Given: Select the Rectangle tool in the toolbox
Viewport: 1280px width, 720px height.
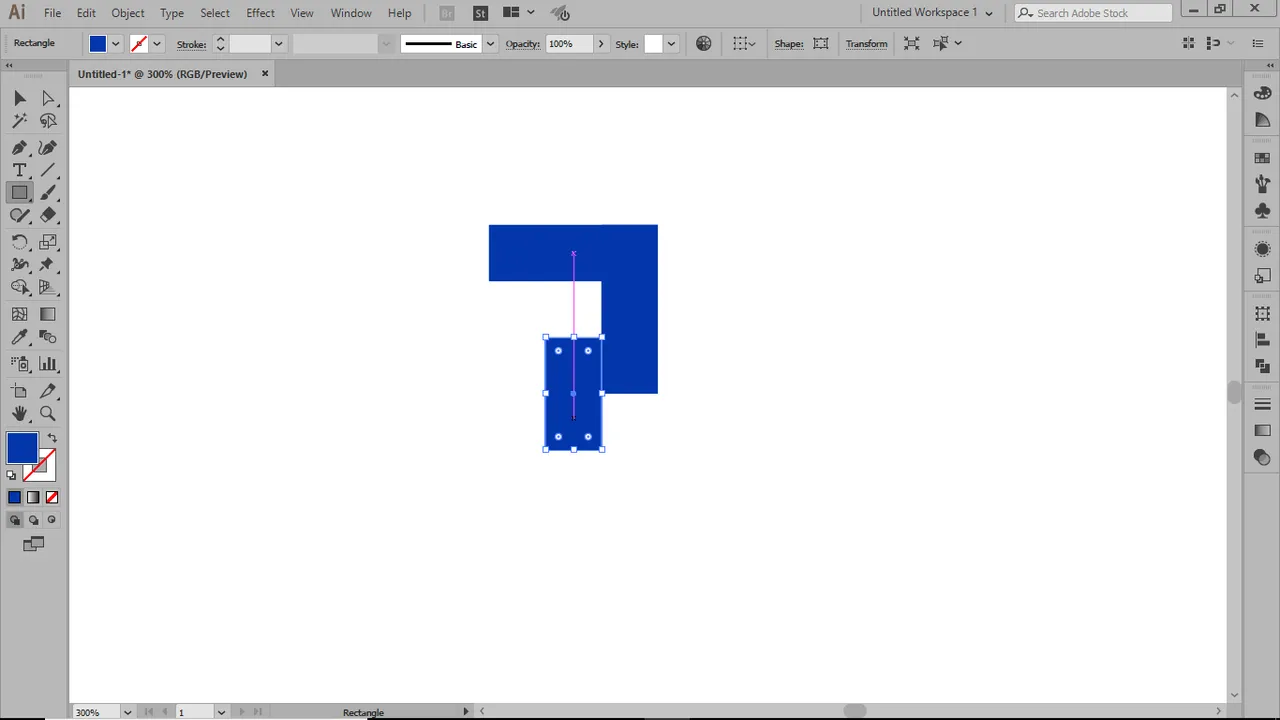Looking at the screenshot, I should (20, 193).
